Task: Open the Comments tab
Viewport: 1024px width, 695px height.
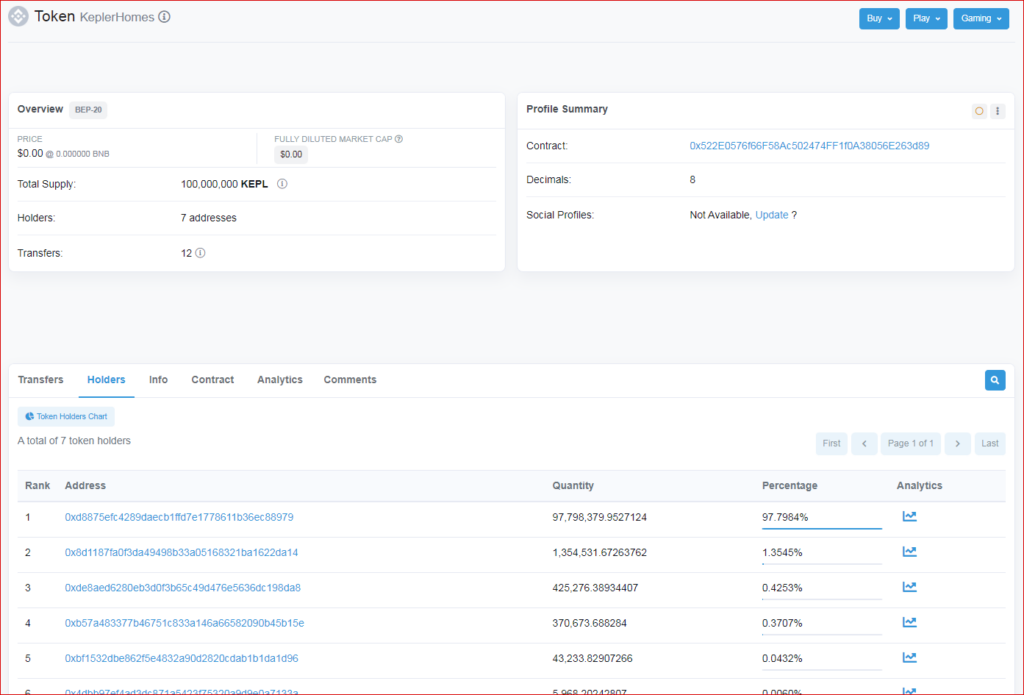Action: 350,380
